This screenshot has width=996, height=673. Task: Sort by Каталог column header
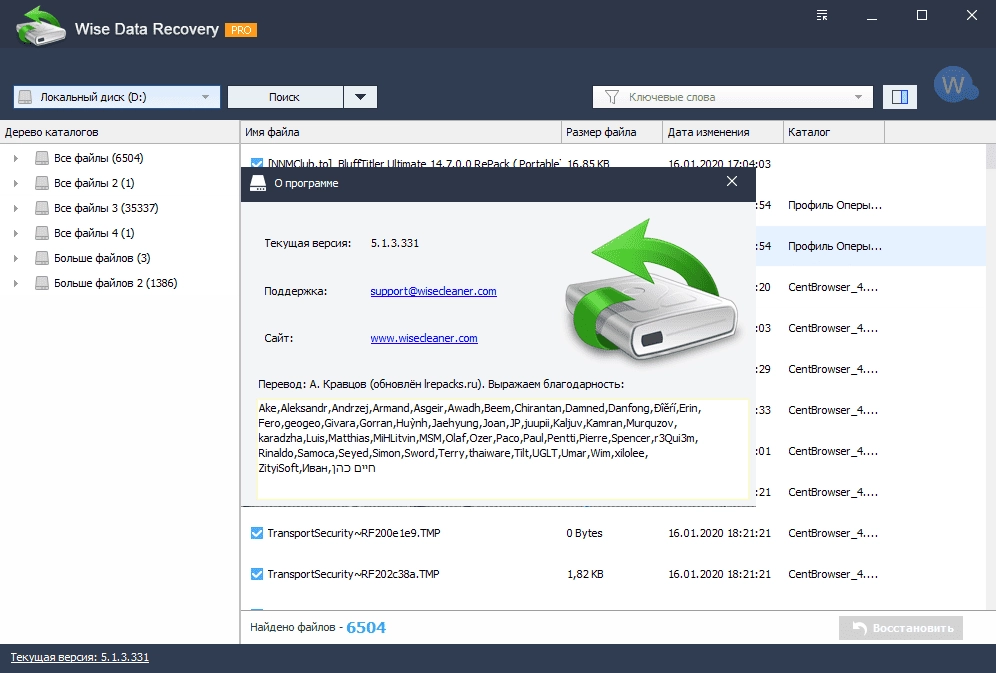coord(833,132)
